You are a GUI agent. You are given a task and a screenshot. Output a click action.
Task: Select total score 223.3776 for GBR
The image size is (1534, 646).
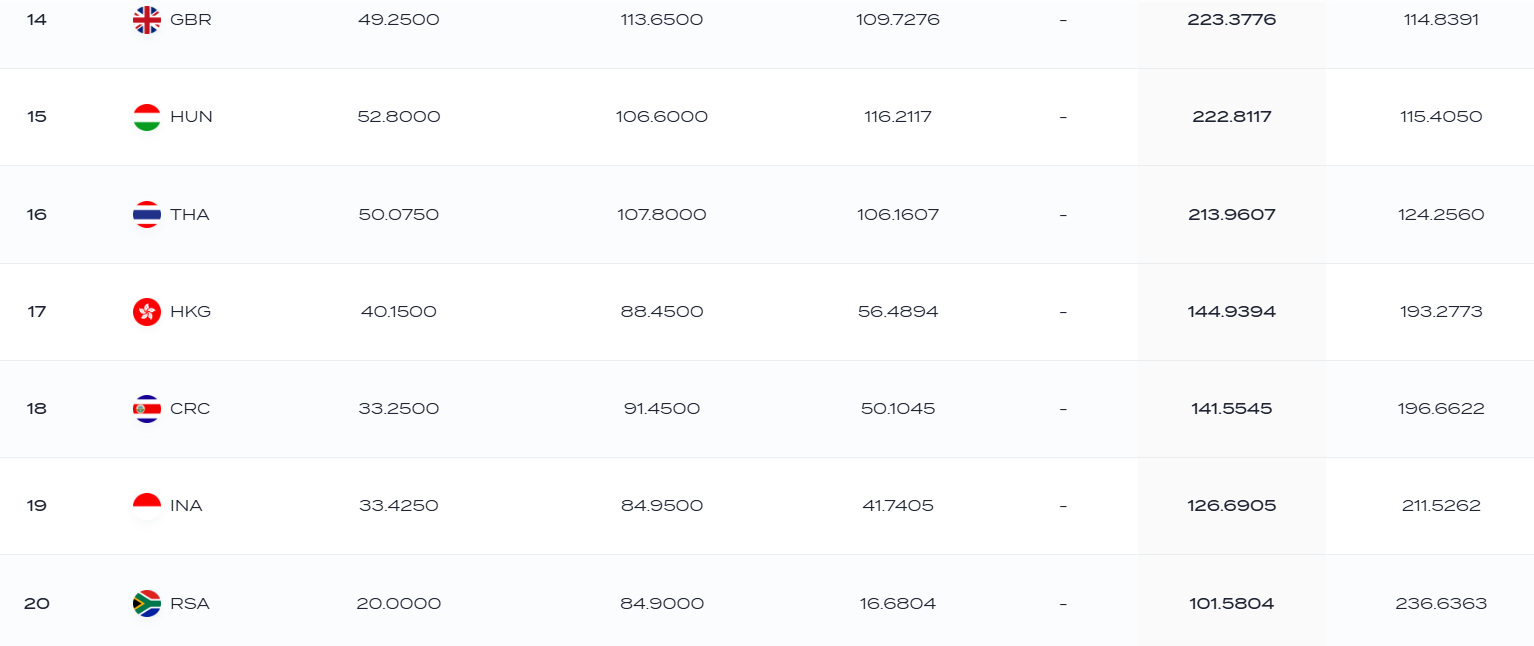click(1232, 20)
